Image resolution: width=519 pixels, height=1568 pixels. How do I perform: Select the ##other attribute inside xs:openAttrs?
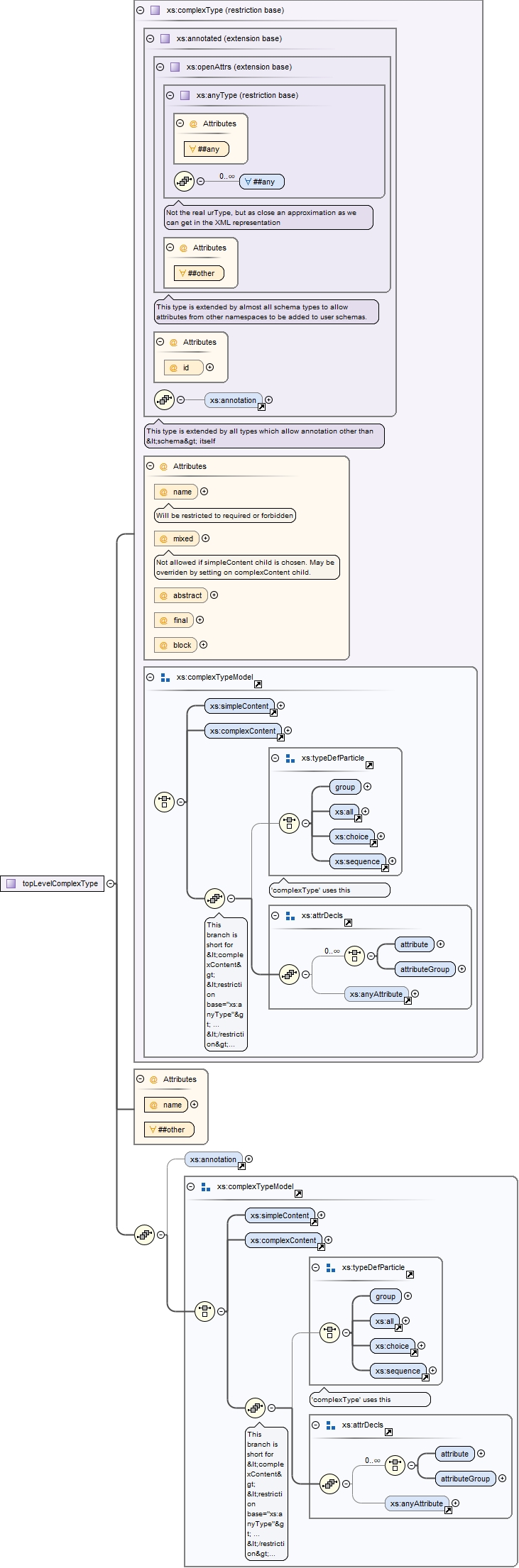(x=199, y=273)
